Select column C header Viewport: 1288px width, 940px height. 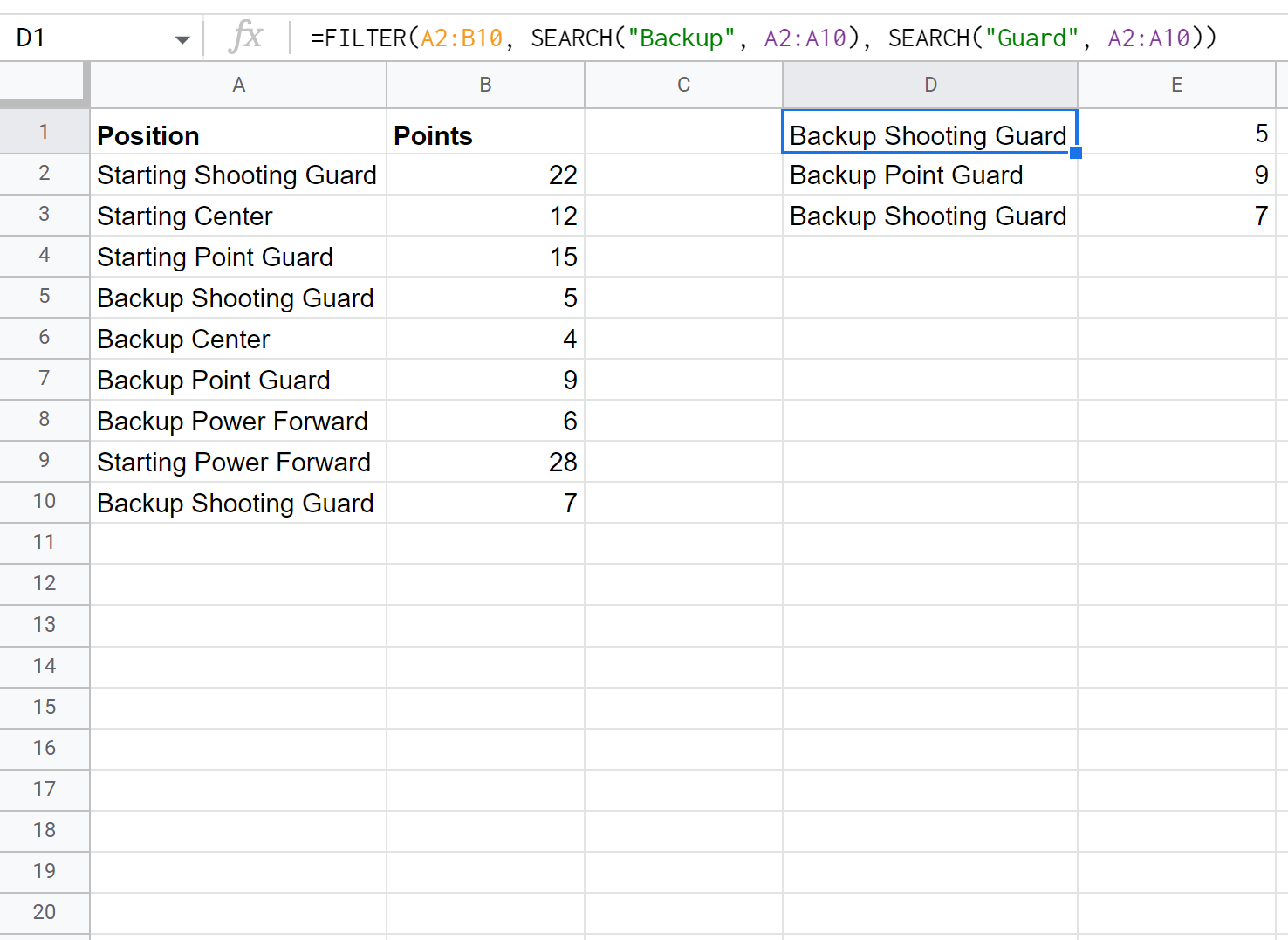coord(683,85)
